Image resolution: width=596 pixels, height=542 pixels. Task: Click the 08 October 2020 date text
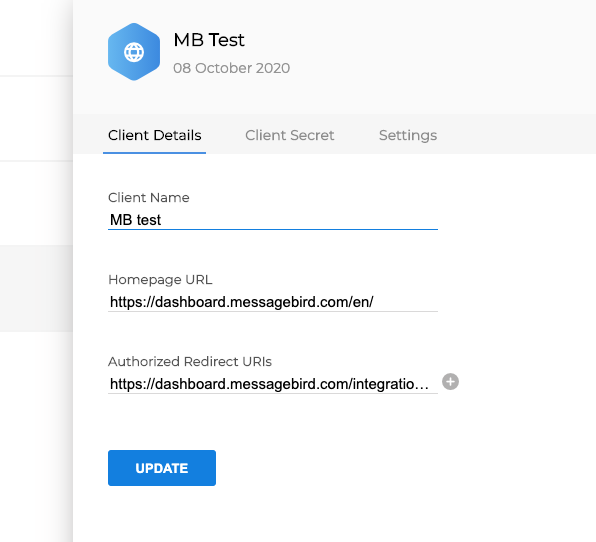click(x=231, y=68)
